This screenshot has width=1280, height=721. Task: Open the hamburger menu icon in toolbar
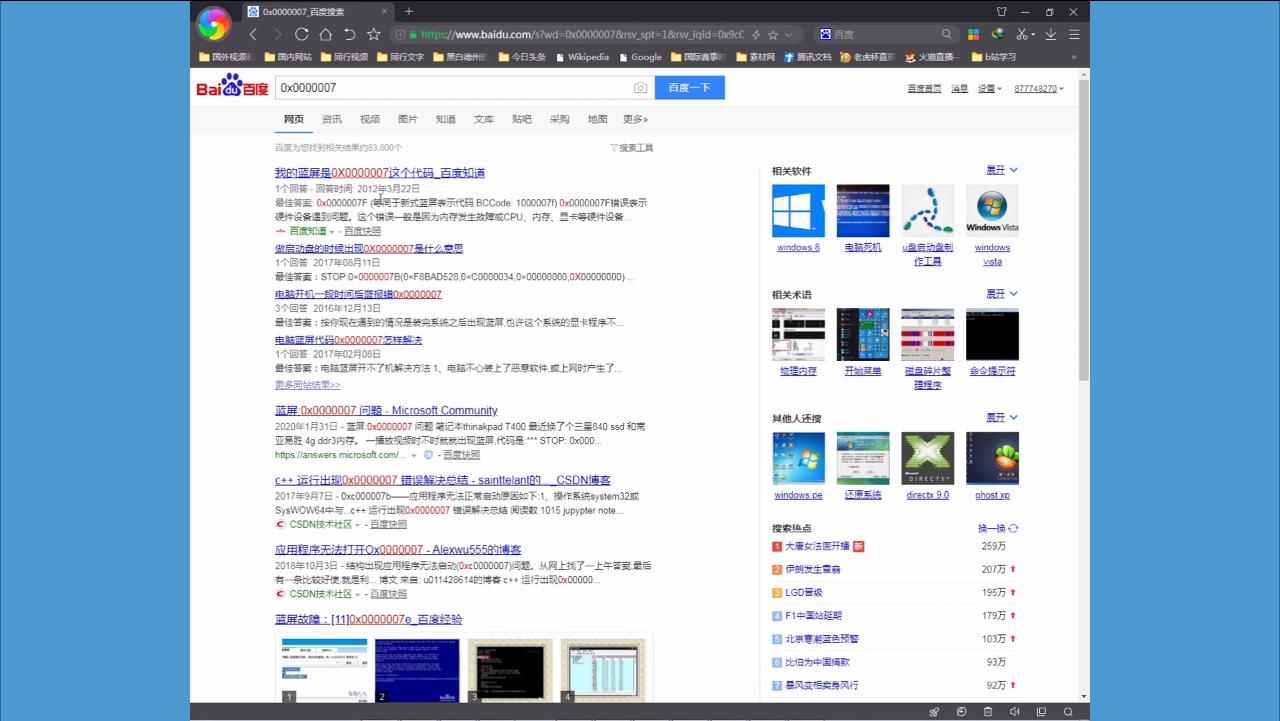click(1073, 33)
